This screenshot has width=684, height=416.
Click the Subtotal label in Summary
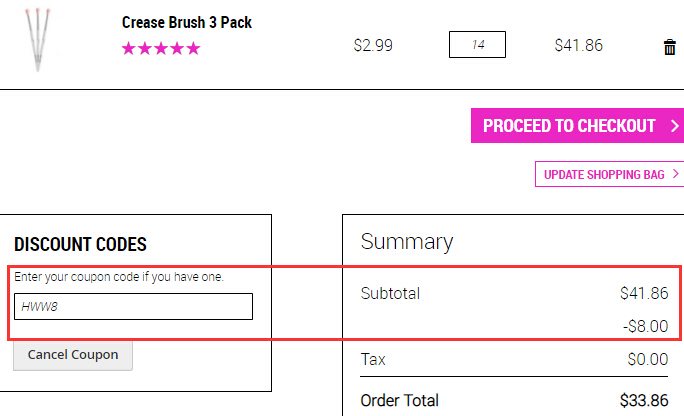[390, 293]
